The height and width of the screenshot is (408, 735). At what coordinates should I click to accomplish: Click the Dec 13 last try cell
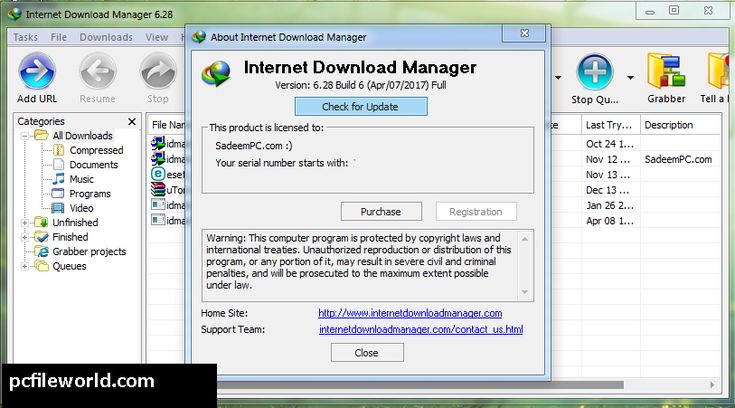click(608, 190)
